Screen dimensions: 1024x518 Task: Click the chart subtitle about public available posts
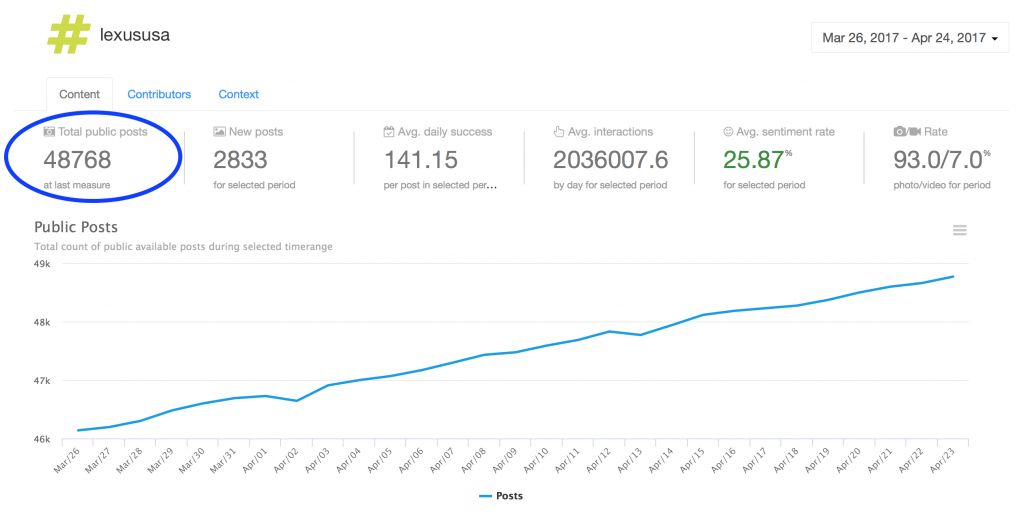click(x=184, y=247)
